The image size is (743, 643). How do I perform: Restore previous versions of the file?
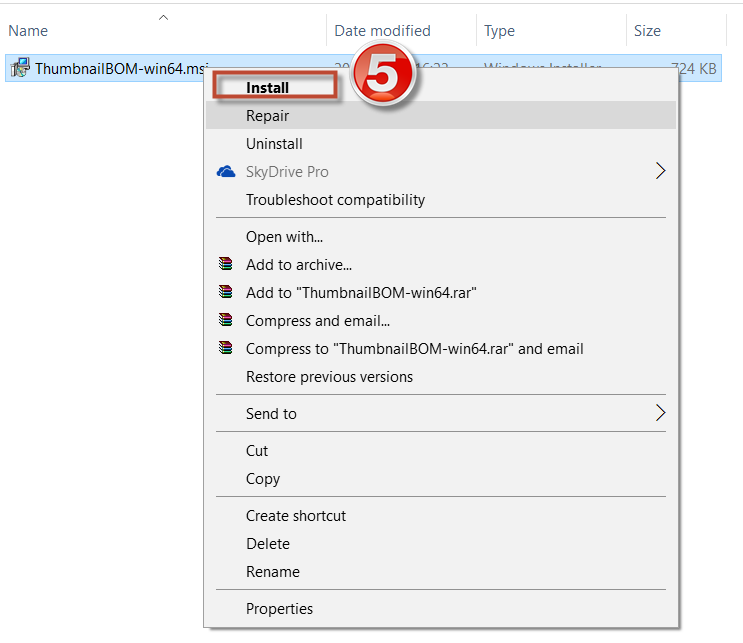pos(329,377)
